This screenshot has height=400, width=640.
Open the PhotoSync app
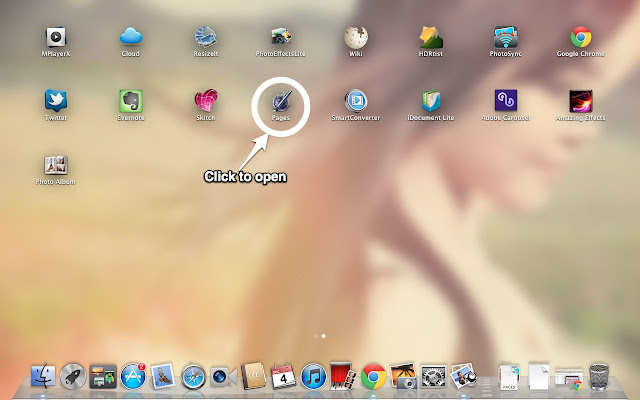tap(505, 37)
